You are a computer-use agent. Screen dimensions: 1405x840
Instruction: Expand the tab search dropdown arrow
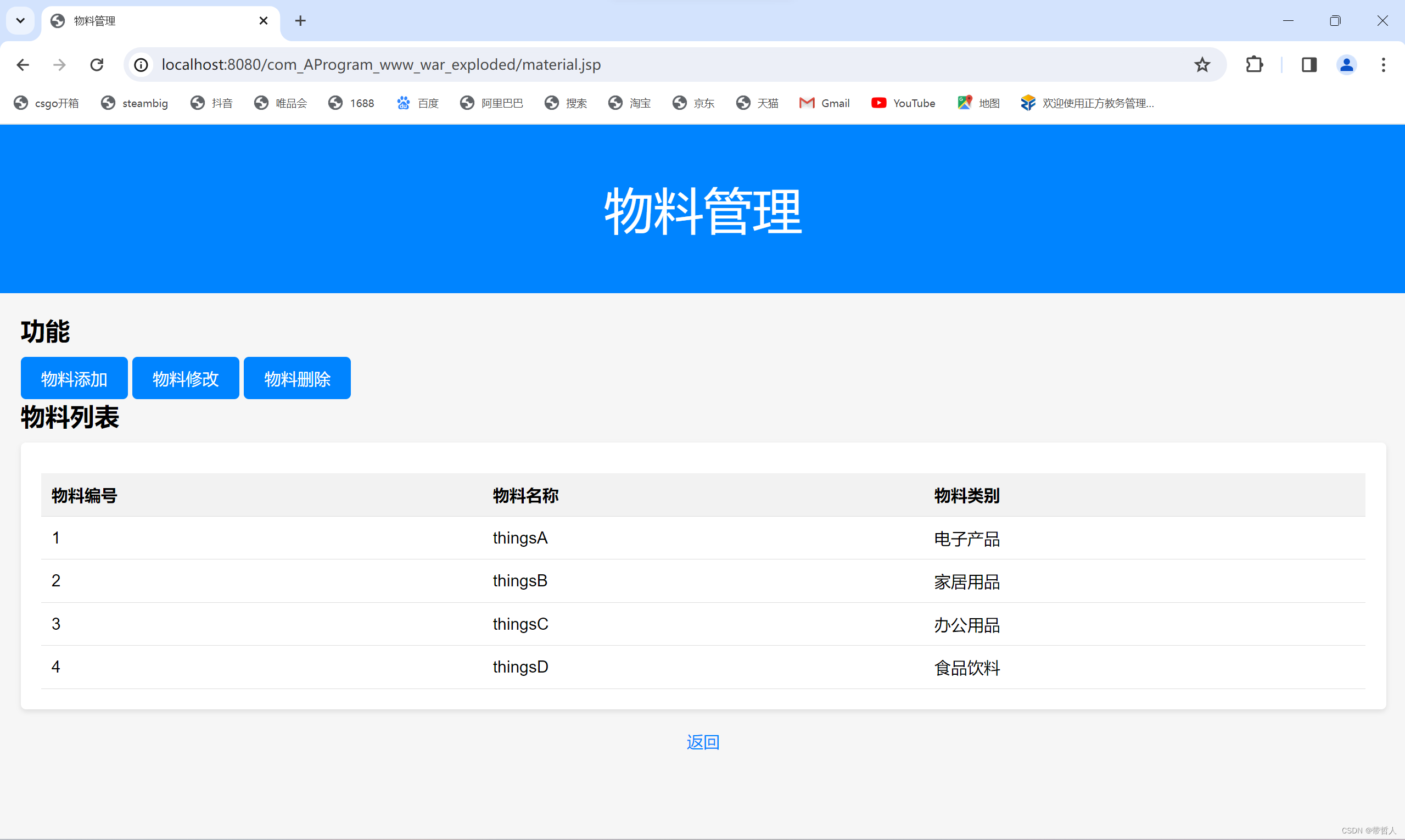click(20, 21)
